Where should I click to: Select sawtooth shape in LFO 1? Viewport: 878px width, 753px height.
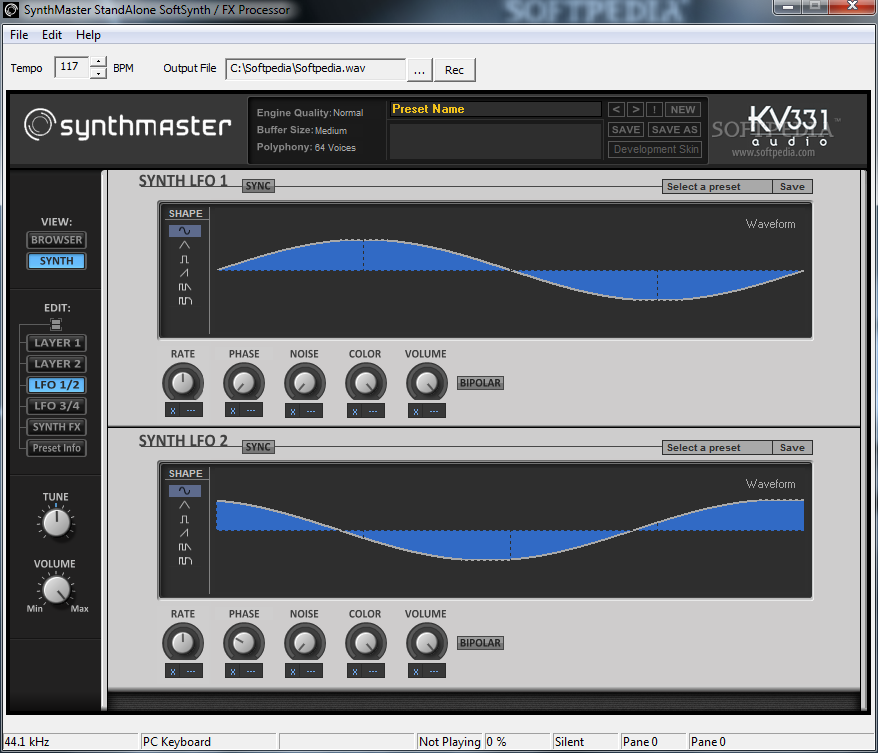185,273
